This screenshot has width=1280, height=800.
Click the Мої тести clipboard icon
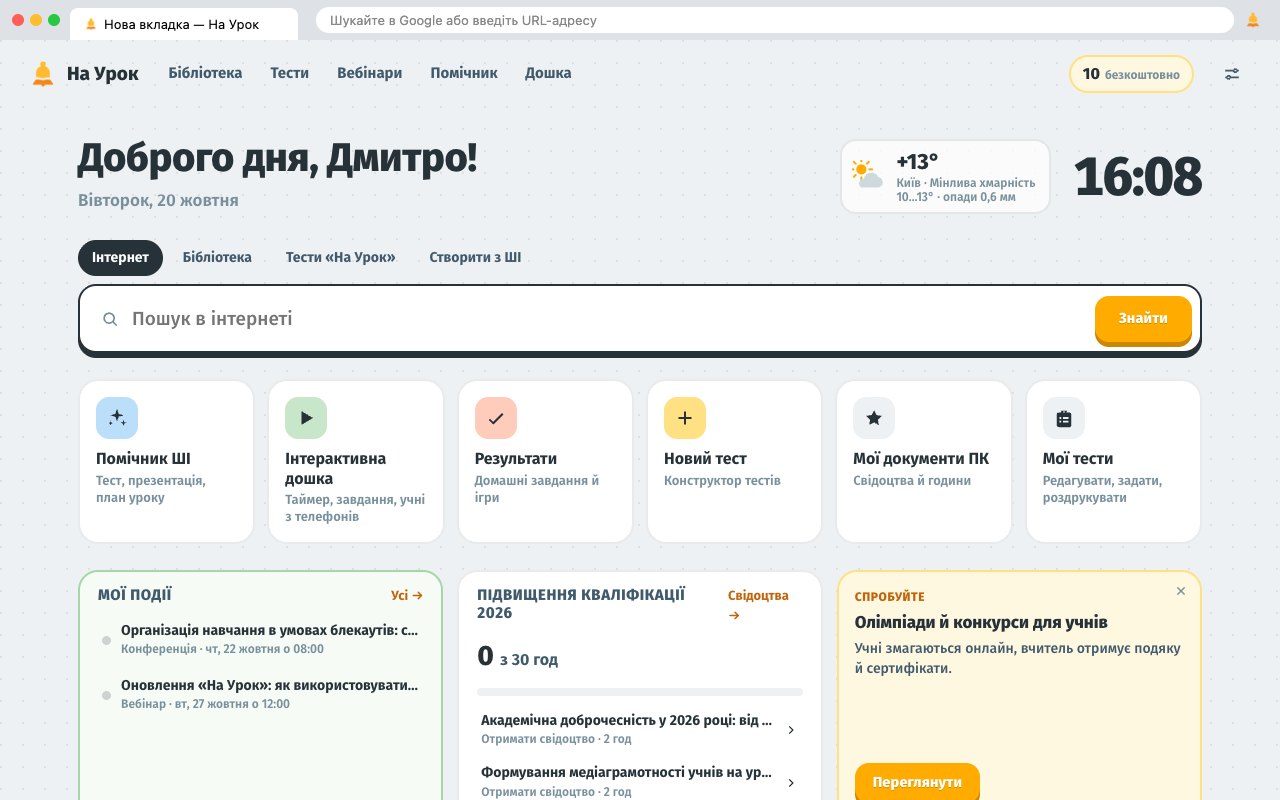[x=1064, y=418]
